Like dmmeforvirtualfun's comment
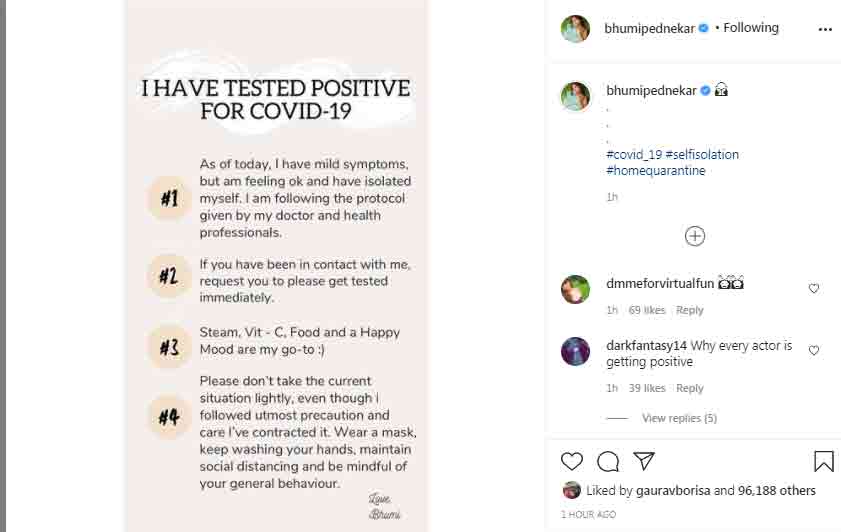The height and width of the screenshot is (532, 841). [x=814, y=289]
